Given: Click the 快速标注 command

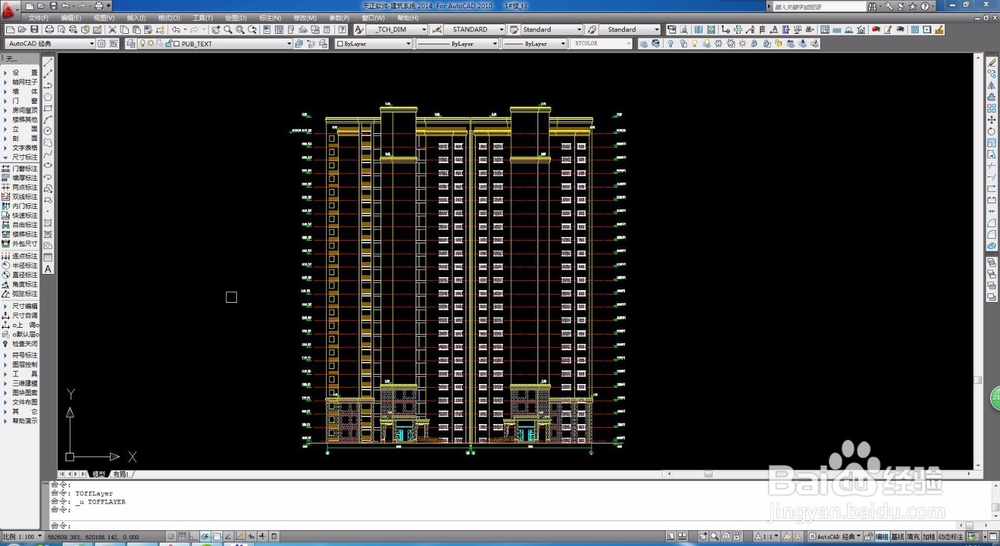Looking at the screenshot, I should pyautogui.click(x=20, y=216).
